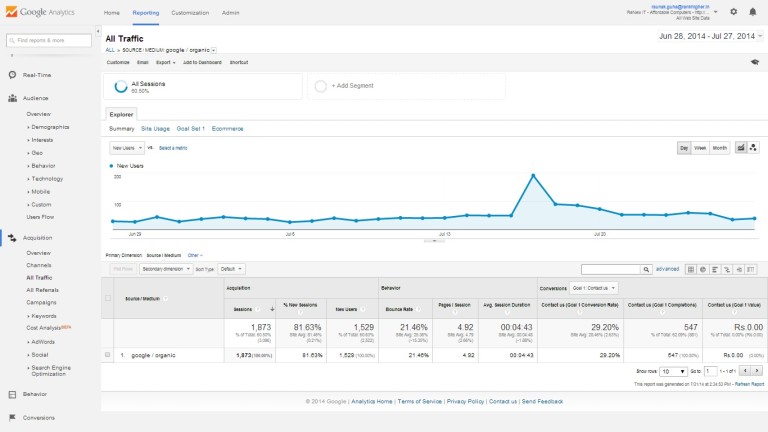Screen dimensions: 768x432
Task: Switch to motion chart view icon
Action: point(753,147)
